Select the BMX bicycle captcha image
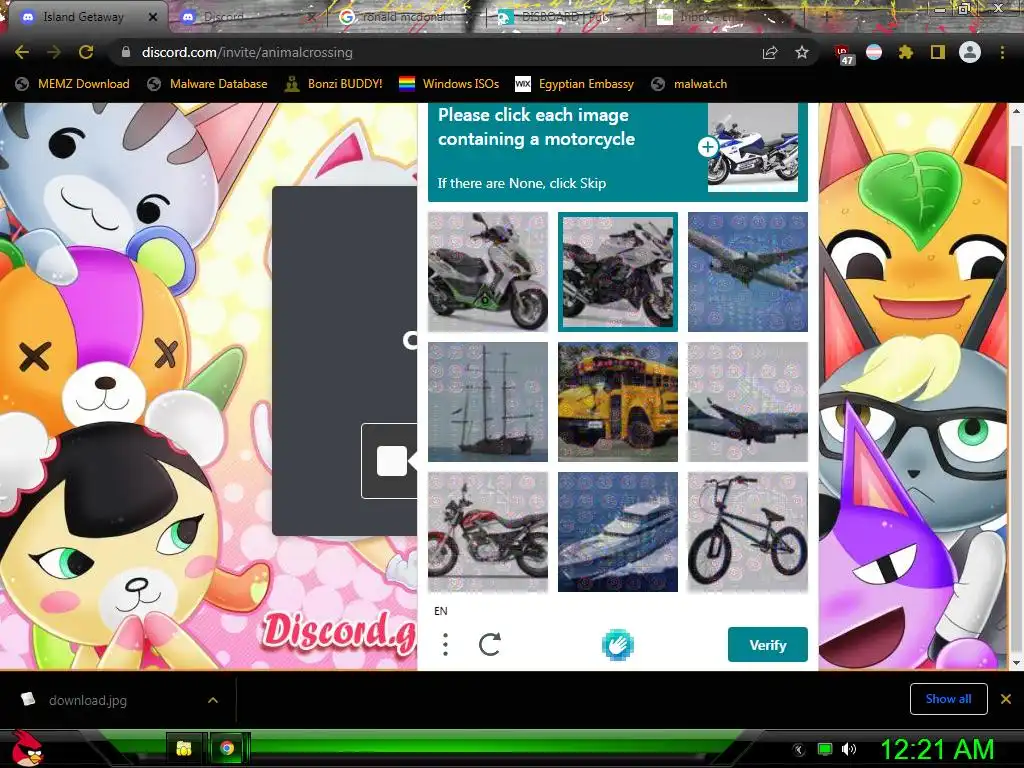This screenshot has width=1024, height=768. click(748, 532)
